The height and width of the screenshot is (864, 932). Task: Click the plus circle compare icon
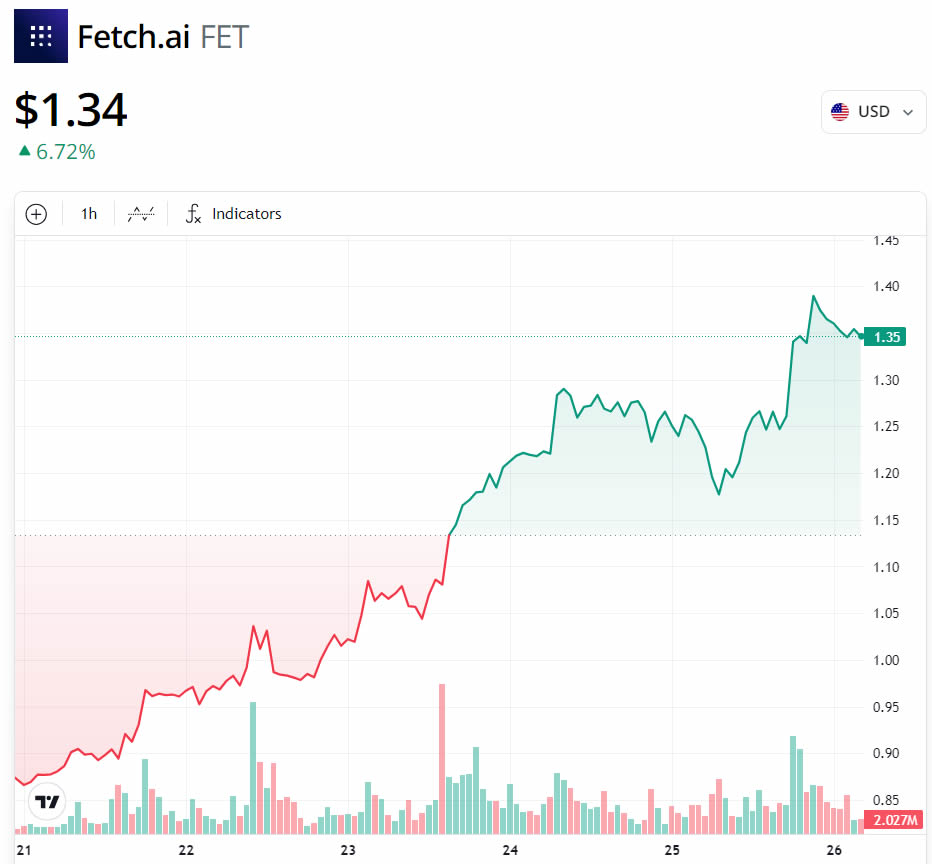(x=36, y=214)
